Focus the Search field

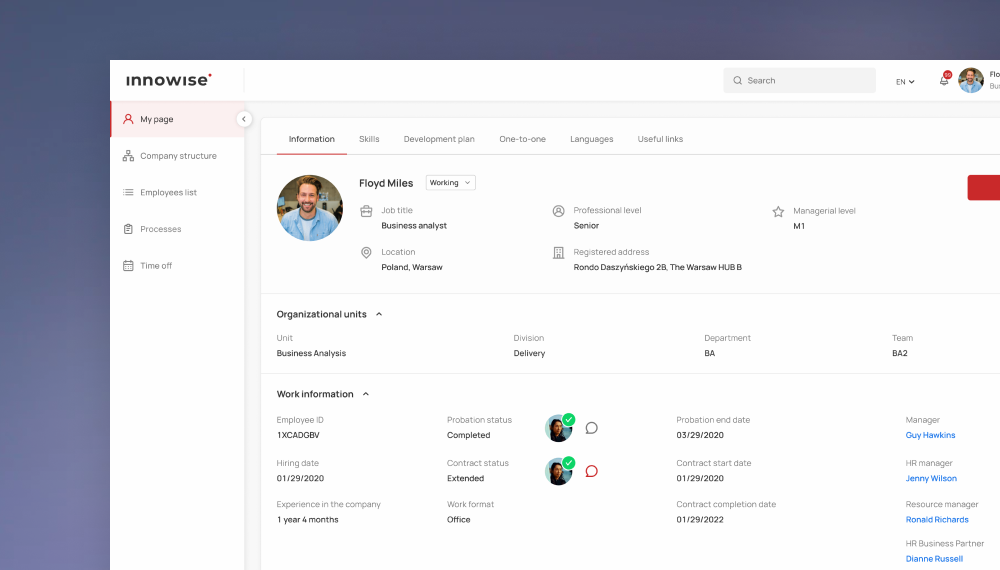coord(799,80)
